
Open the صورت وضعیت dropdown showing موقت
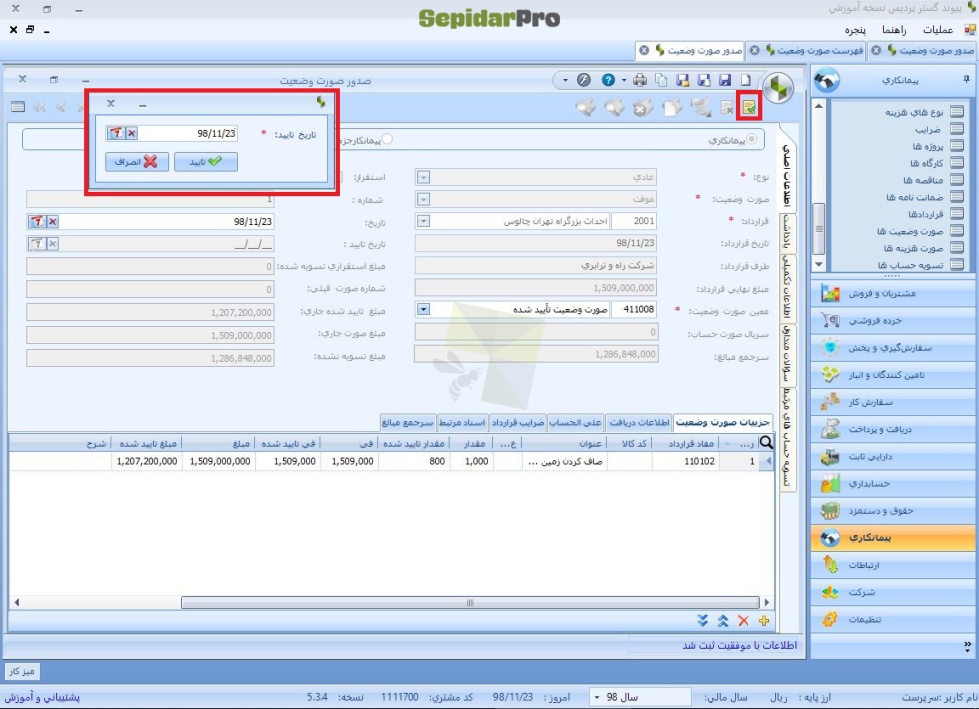[x=423, y=199]
